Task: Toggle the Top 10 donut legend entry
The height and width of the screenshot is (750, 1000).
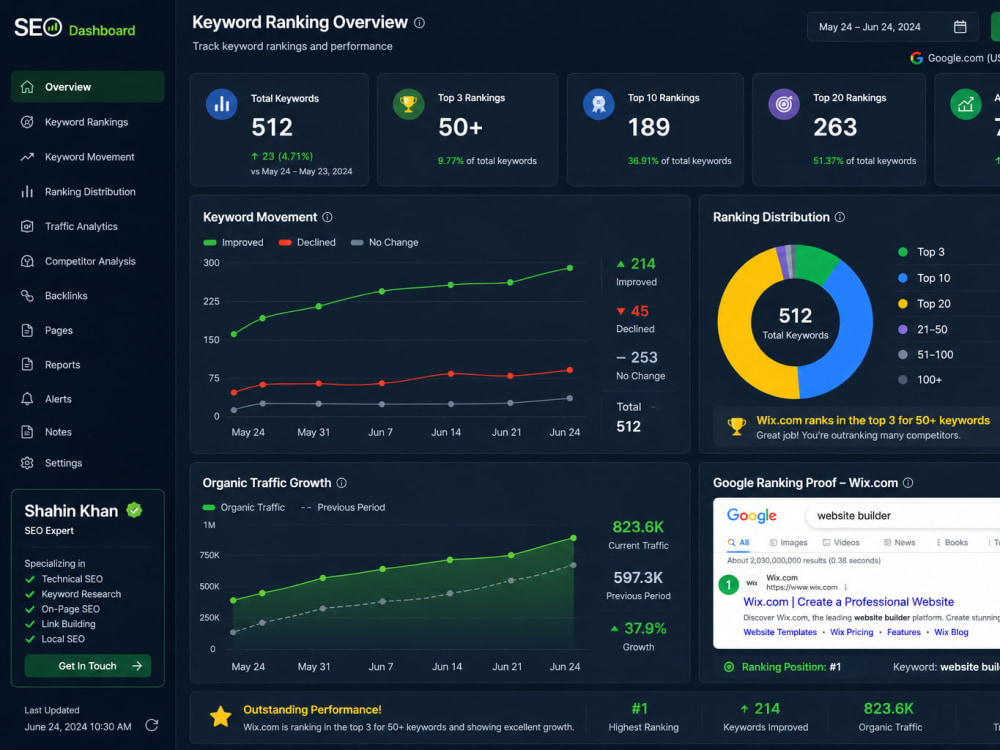Action: (x=924, y=278)
